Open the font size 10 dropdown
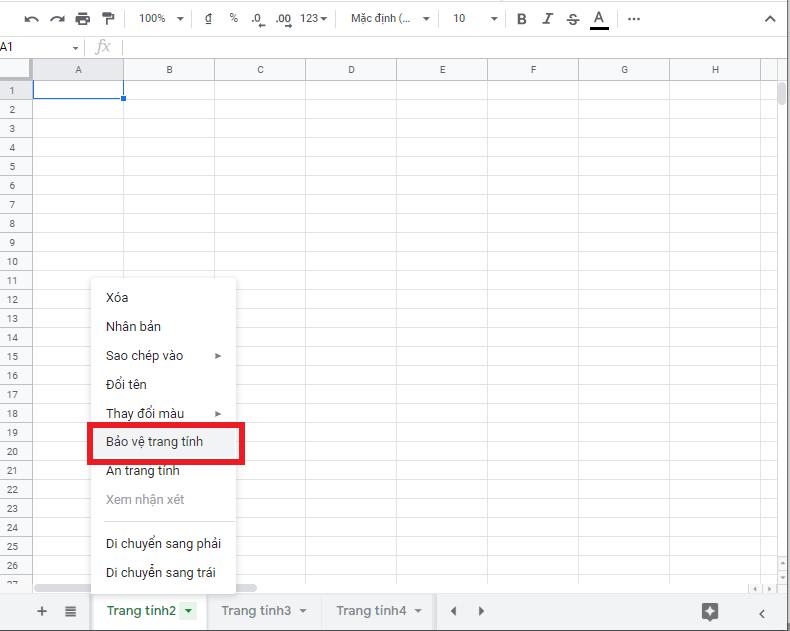This screenshot has width=790, height=631. coord(475,19)
